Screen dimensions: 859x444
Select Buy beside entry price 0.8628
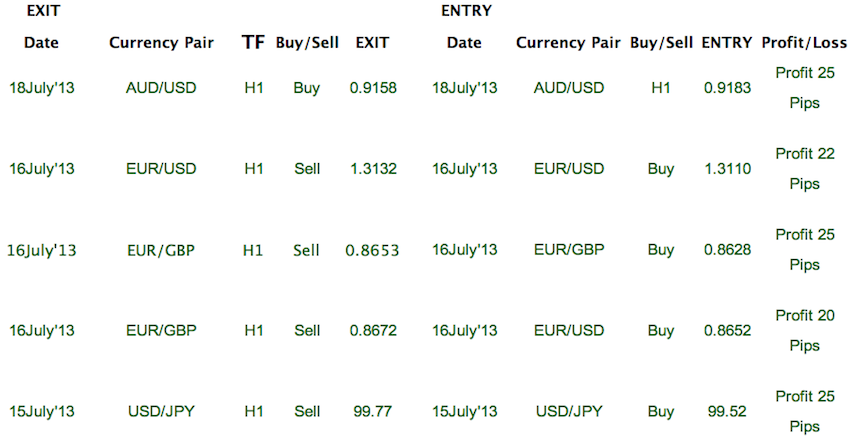pos(661,250)
